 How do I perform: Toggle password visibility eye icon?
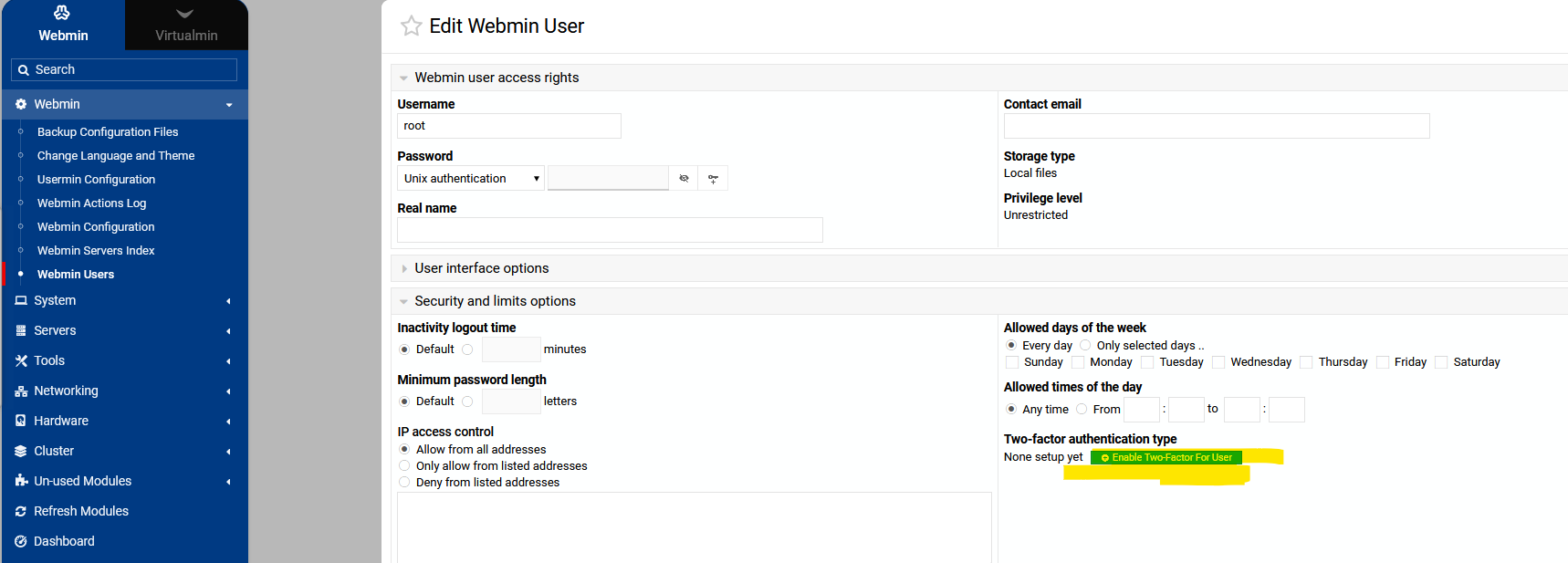click(x=684, y=179)
